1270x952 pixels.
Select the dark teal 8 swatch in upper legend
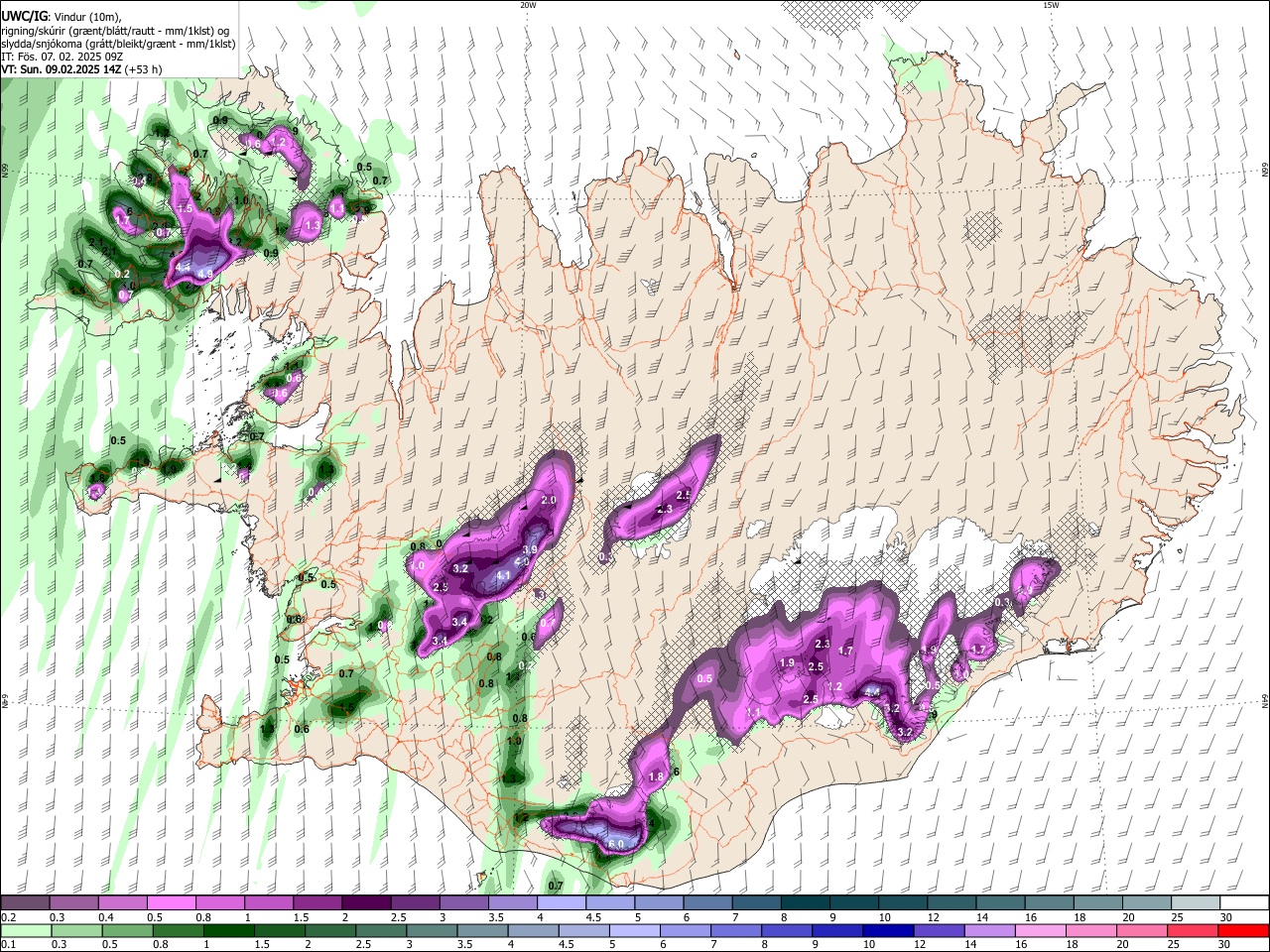[x=806, y=903]
